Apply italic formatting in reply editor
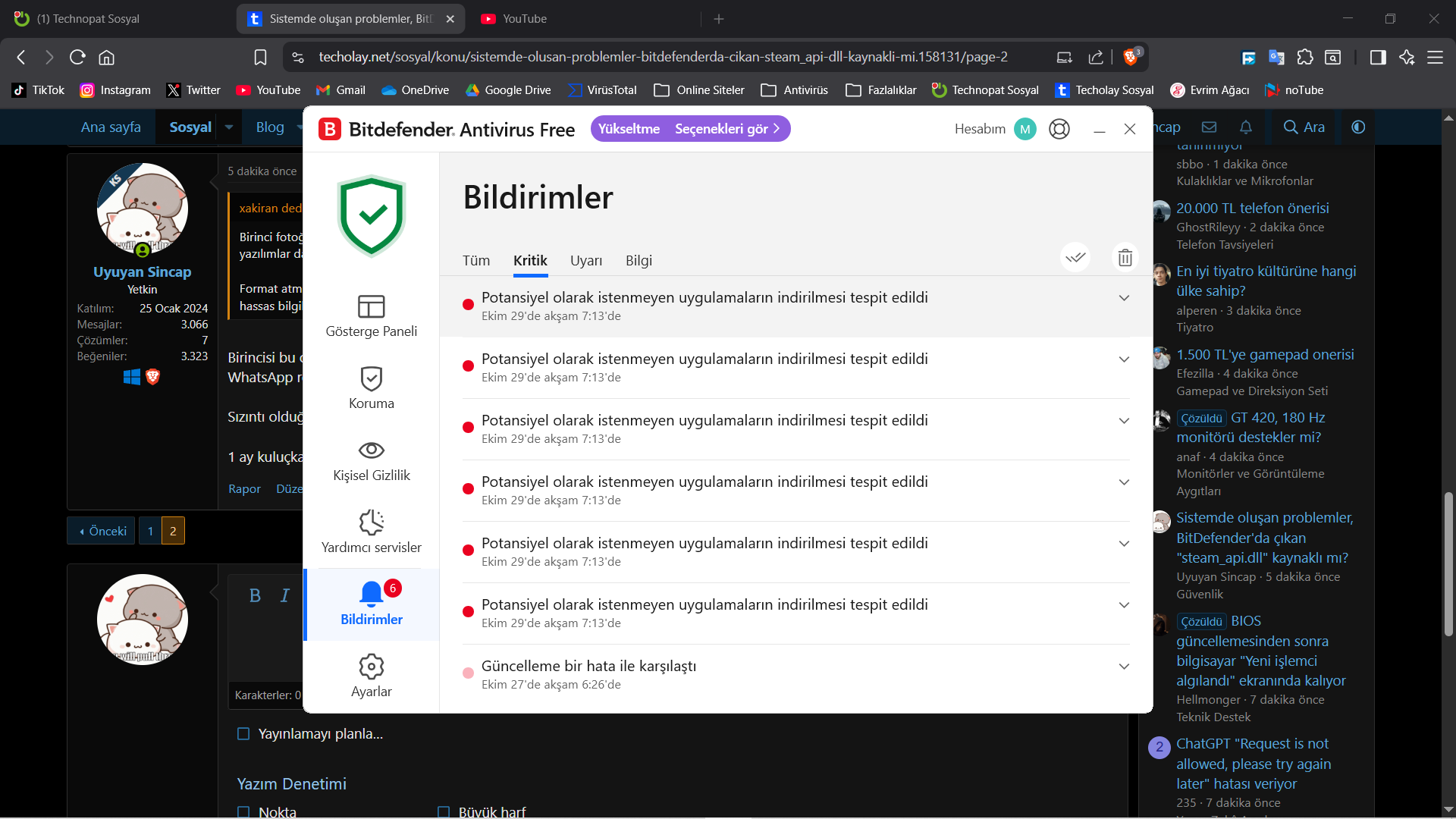Viewport: 1456px width, 819px height. (285, 595)
